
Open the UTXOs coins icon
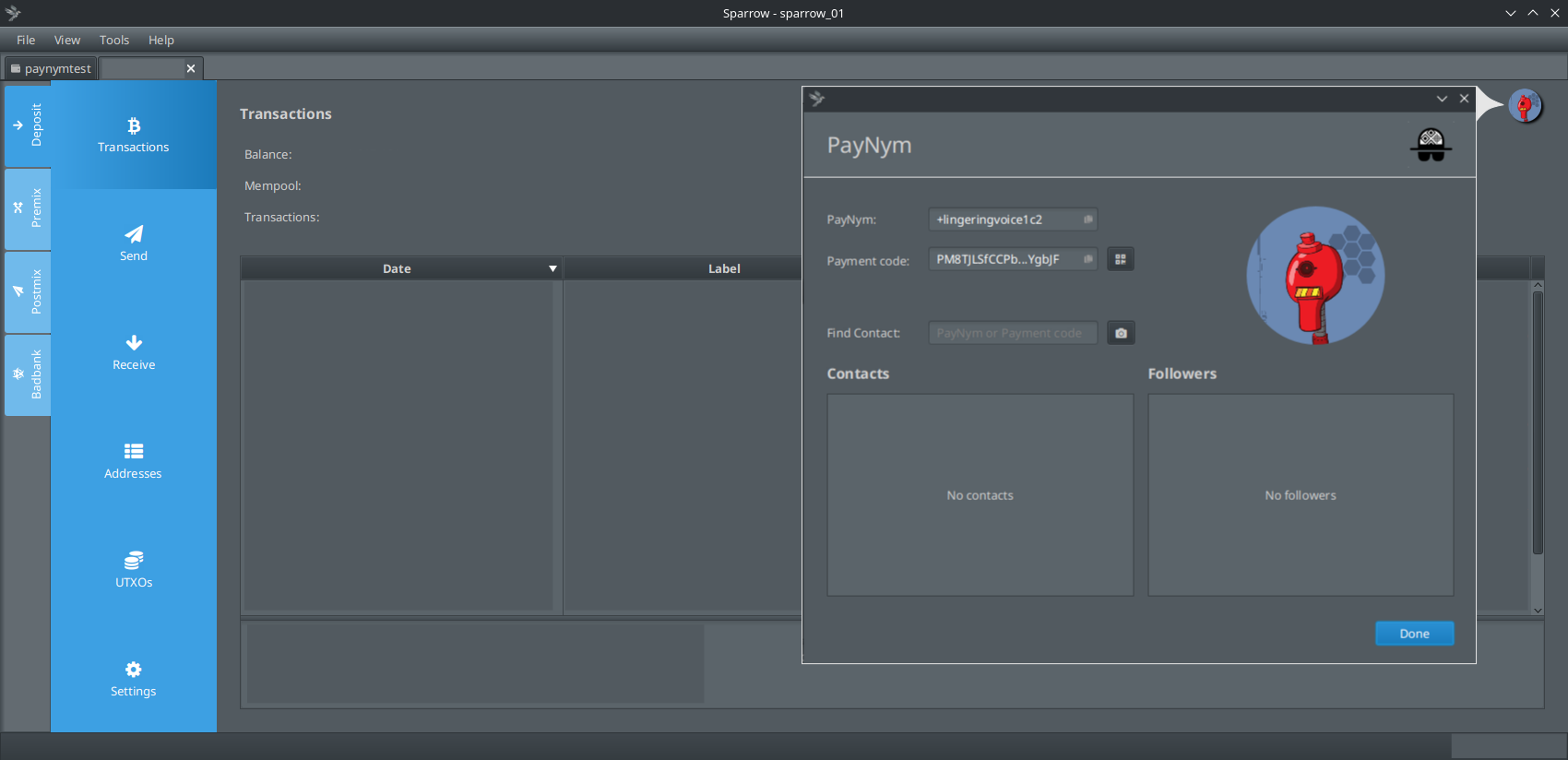(134, 570)
